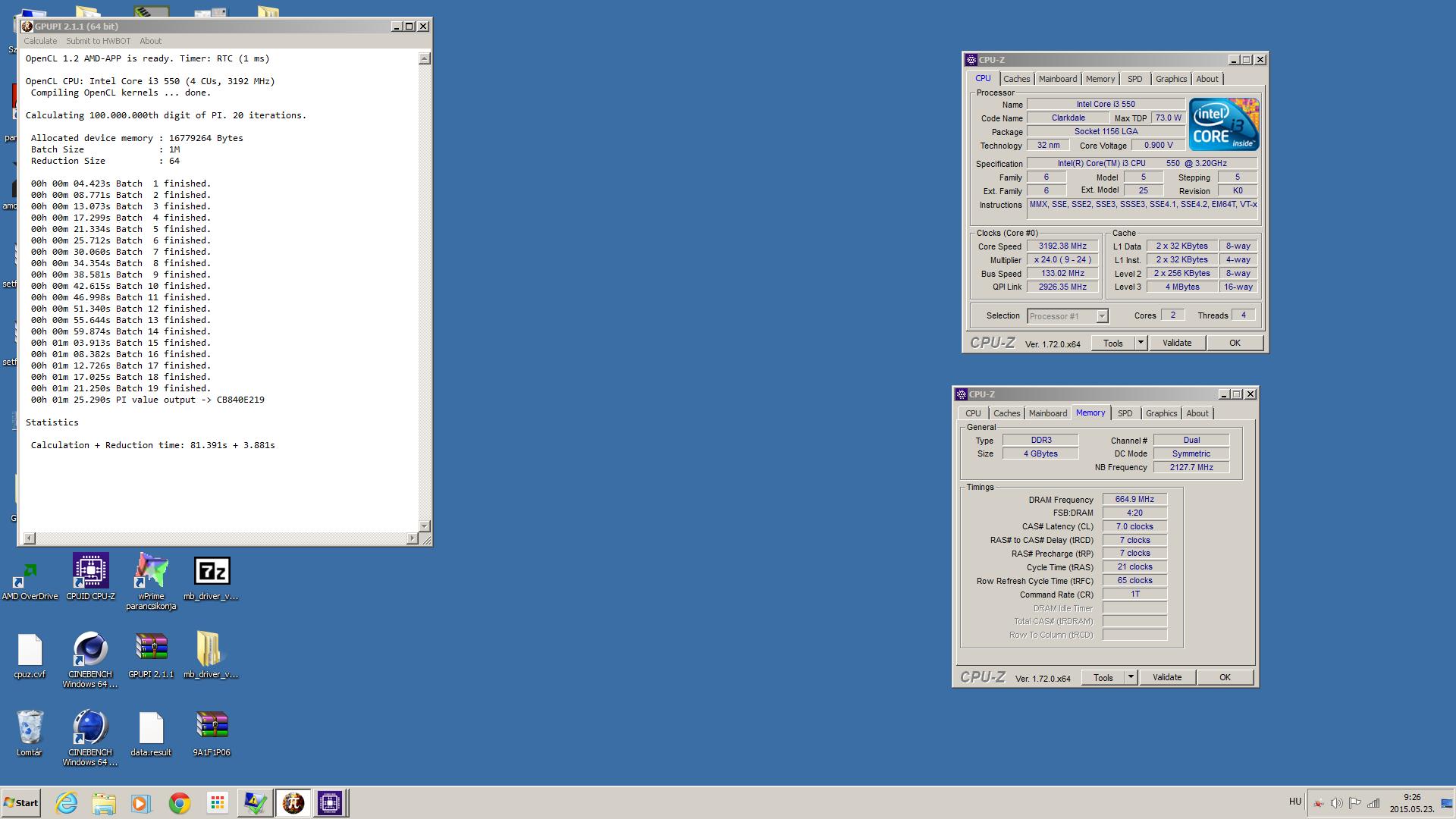Screen dimensions: 1456x819
Task: Open CINEBENCH shortcut beside data.result
Action: (90, 738)
